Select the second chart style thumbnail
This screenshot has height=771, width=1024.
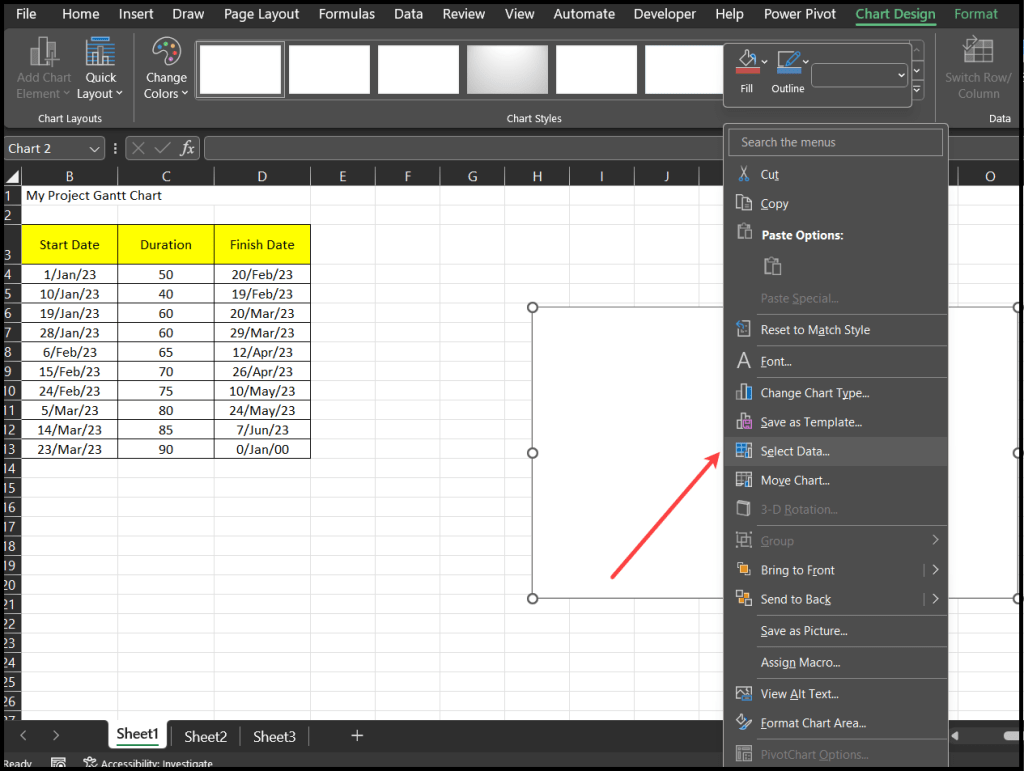pos(329,69)
